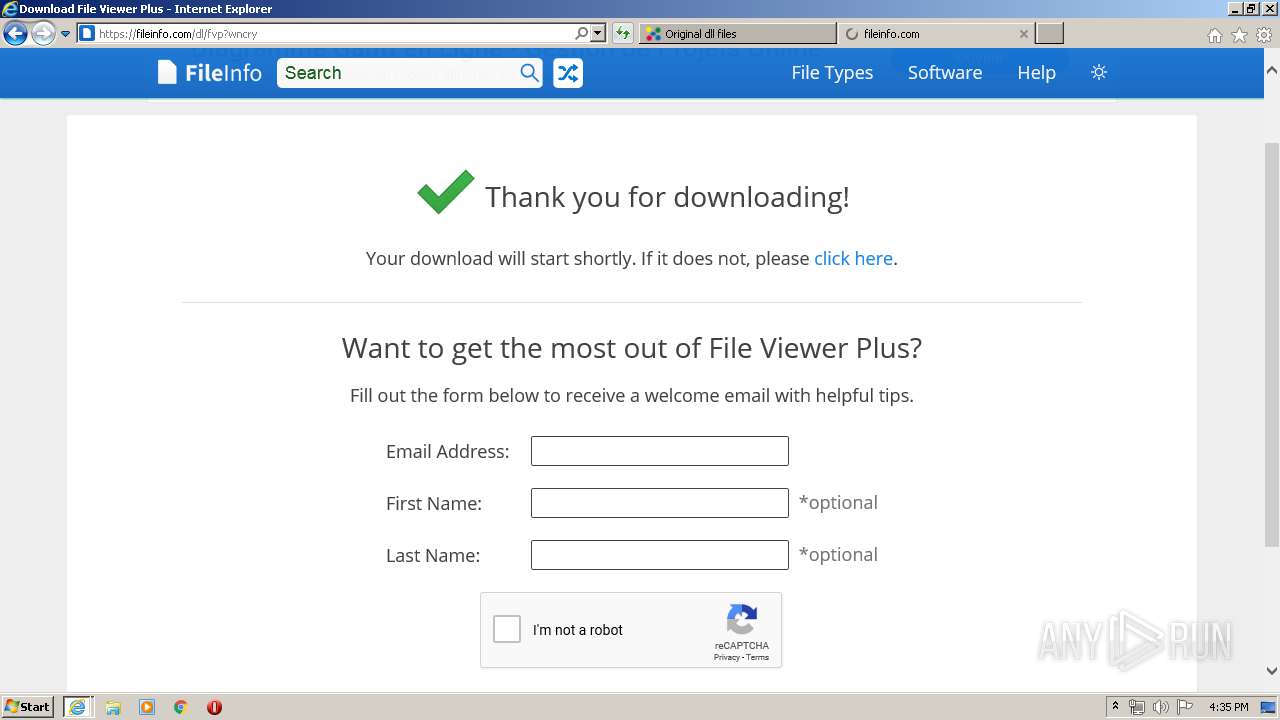
Task: Click the volume speaker tray icon
Action: tap(1160, 707)
